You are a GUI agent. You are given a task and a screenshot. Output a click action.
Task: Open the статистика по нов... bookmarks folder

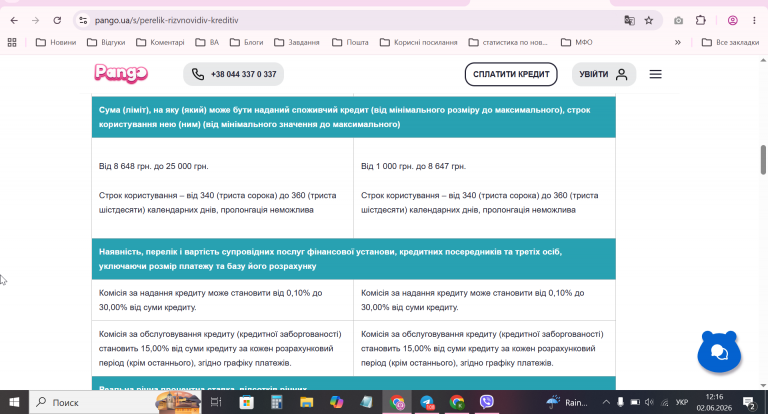coord(508,43)
